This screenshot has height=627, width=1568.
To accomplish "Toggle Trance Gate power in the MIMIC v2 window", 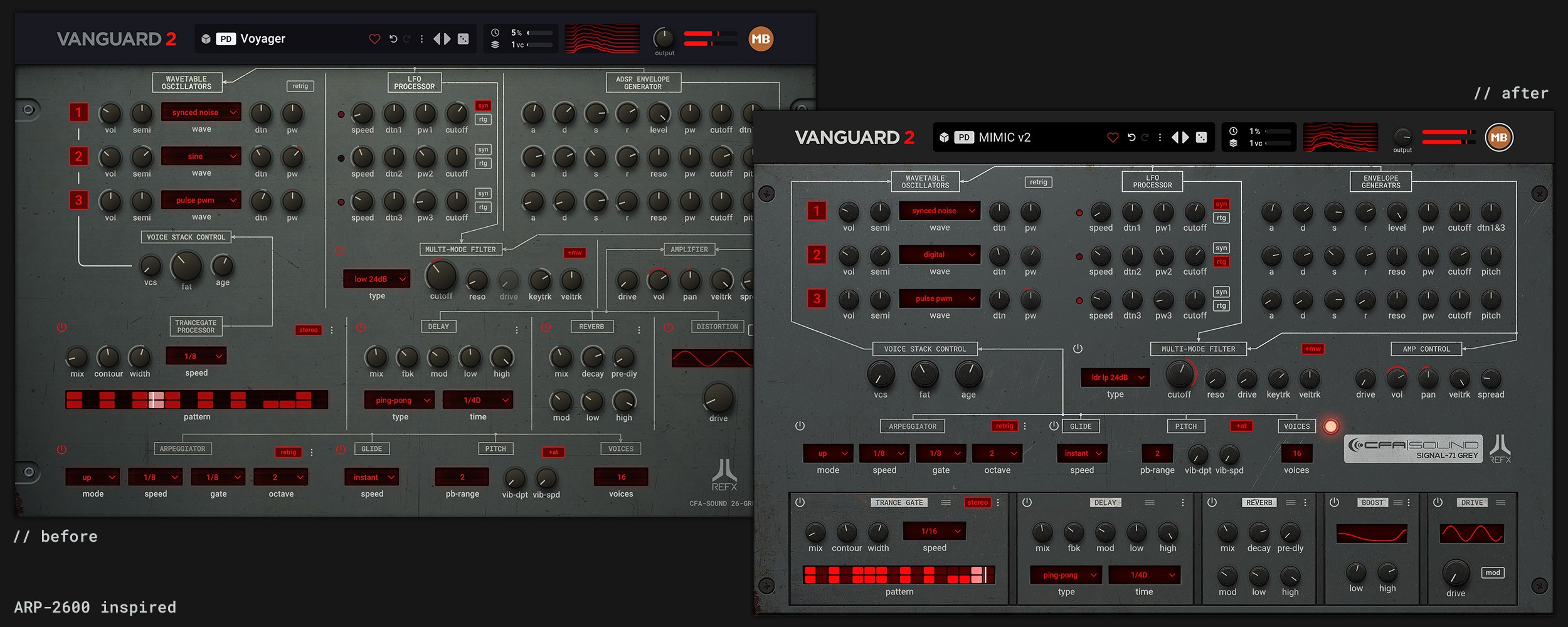I will coord(800,502).
